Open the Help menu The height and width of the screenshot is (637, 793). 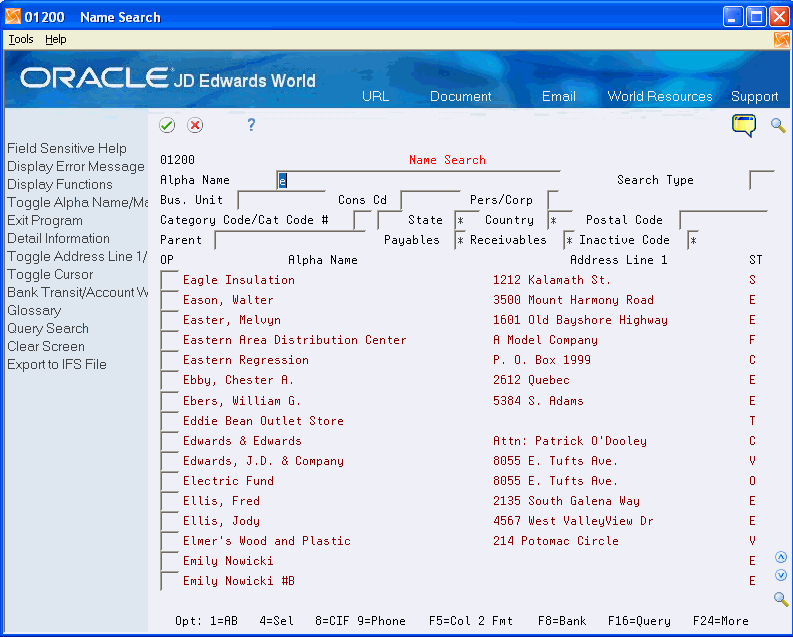tap(56, 39)
